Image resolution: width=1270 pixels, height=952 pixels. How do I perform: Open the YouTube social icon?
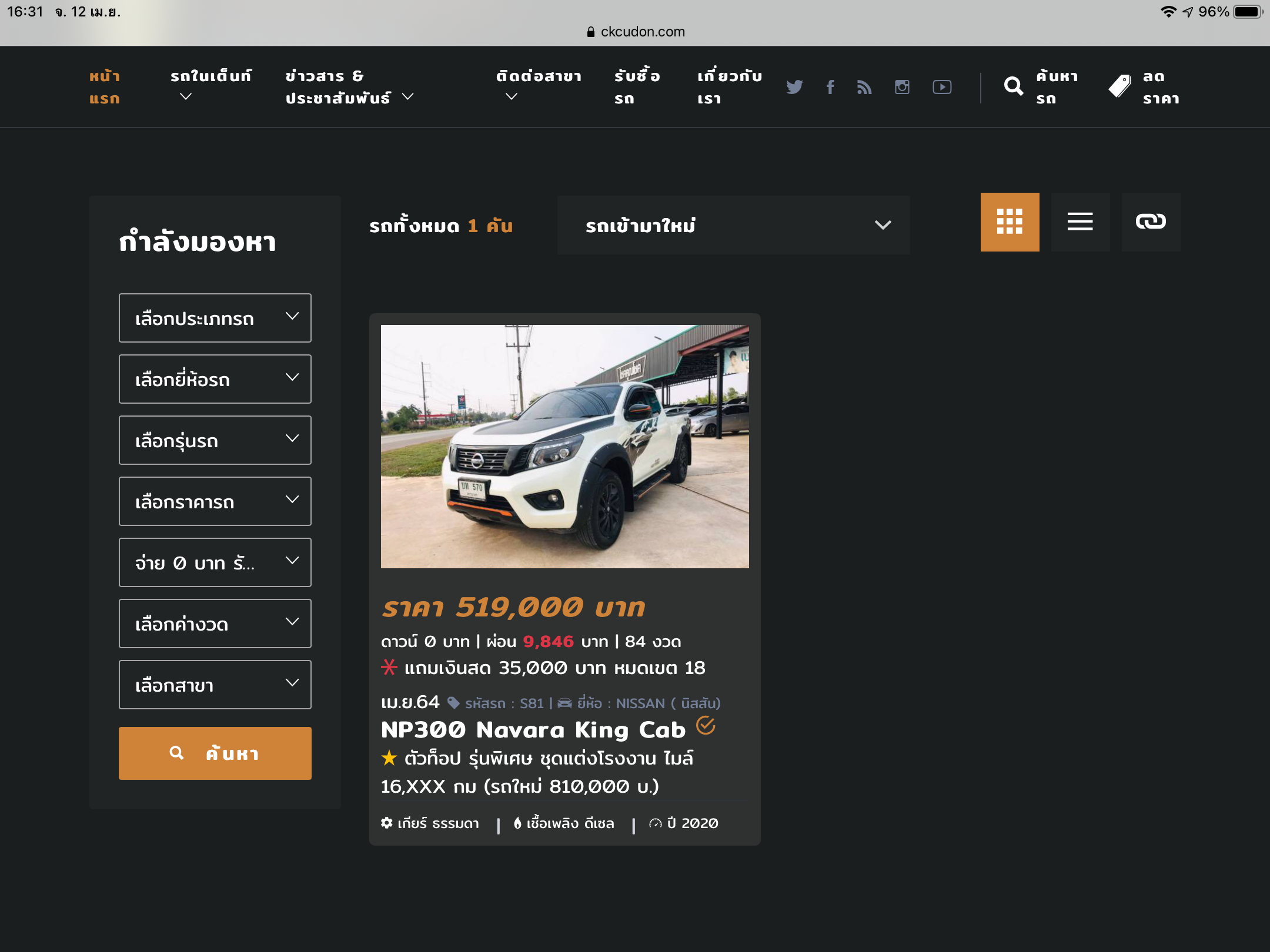(x=942, y=87)
